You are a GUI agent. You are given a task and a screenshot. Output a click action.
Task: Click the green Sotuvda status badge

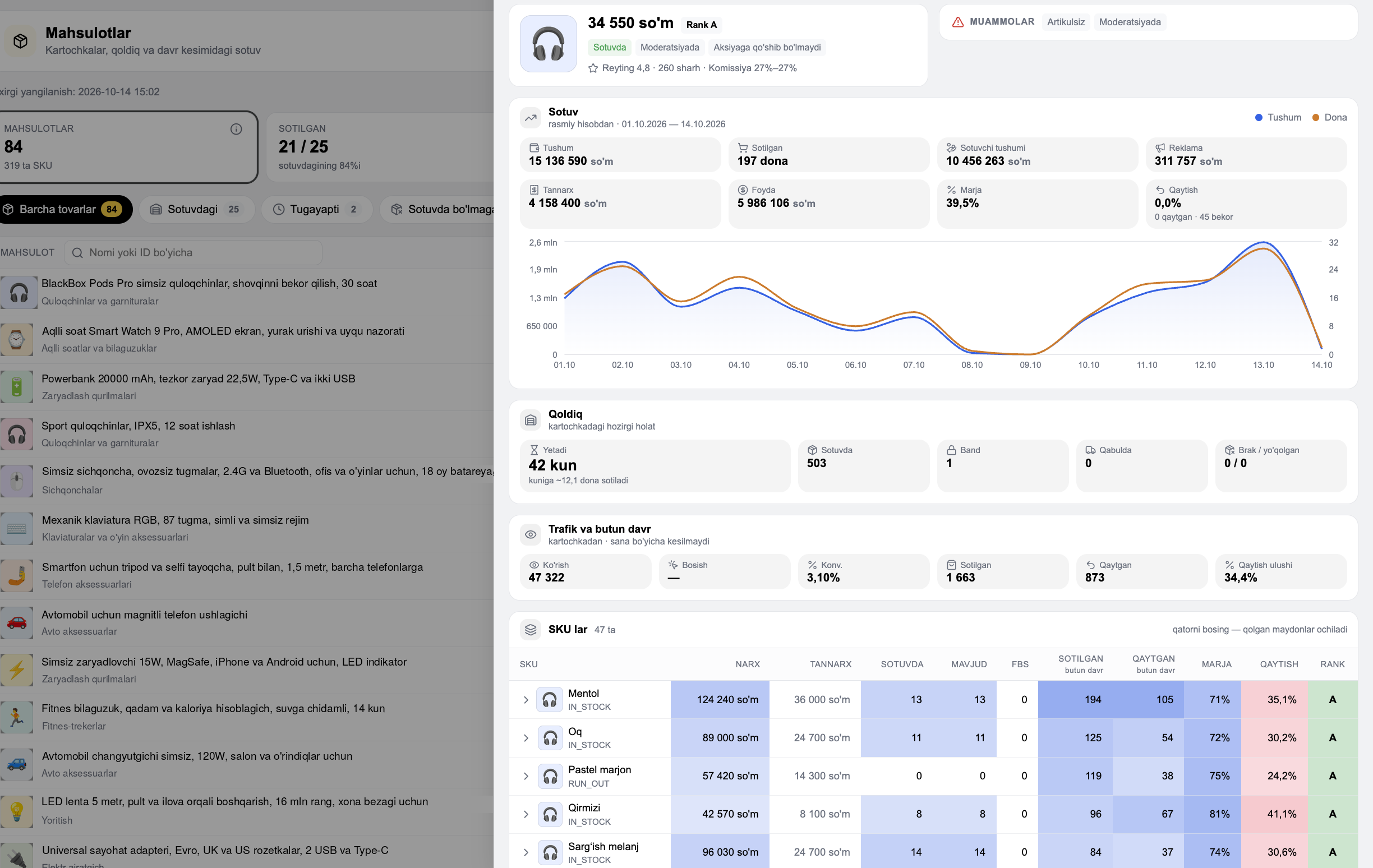pyautogui.click(x=609, y=47)
